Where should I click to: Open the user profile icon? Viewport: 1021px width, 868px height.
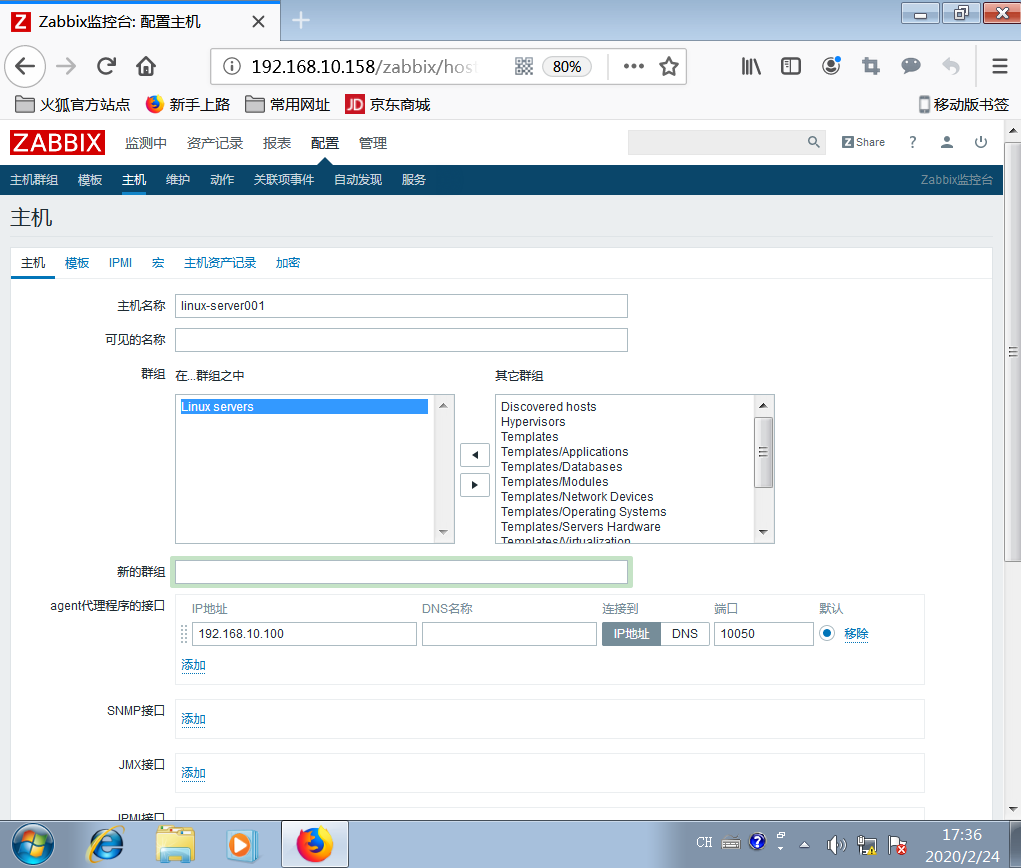(x=947, y=142)
